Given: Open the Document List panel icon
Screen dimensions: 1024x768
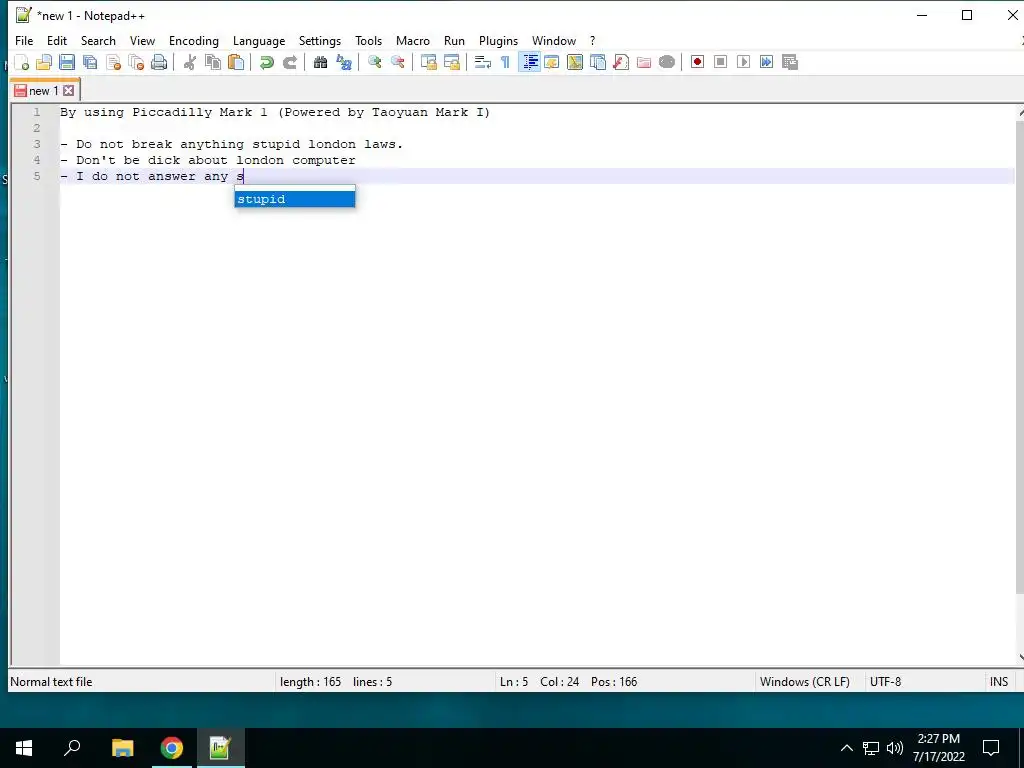Looking at the screenshot, I should [598, 62].
